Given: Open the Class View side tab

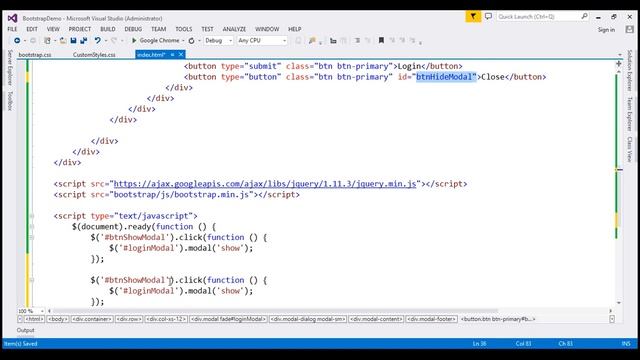Looking at the screenshot, I should (x=630, y=149).
